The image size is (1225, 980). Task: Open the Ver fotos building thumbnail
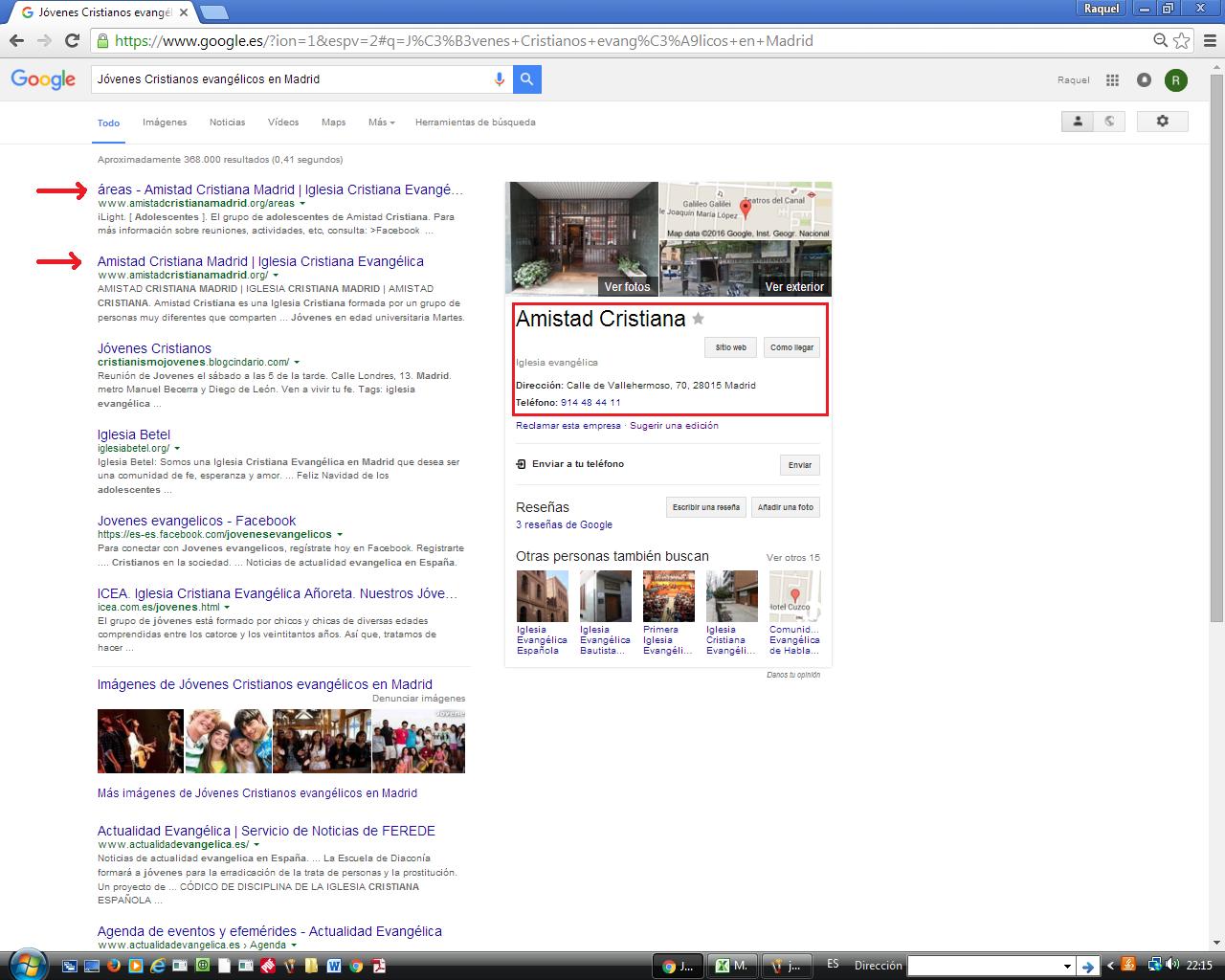click(x=582, y=238)
